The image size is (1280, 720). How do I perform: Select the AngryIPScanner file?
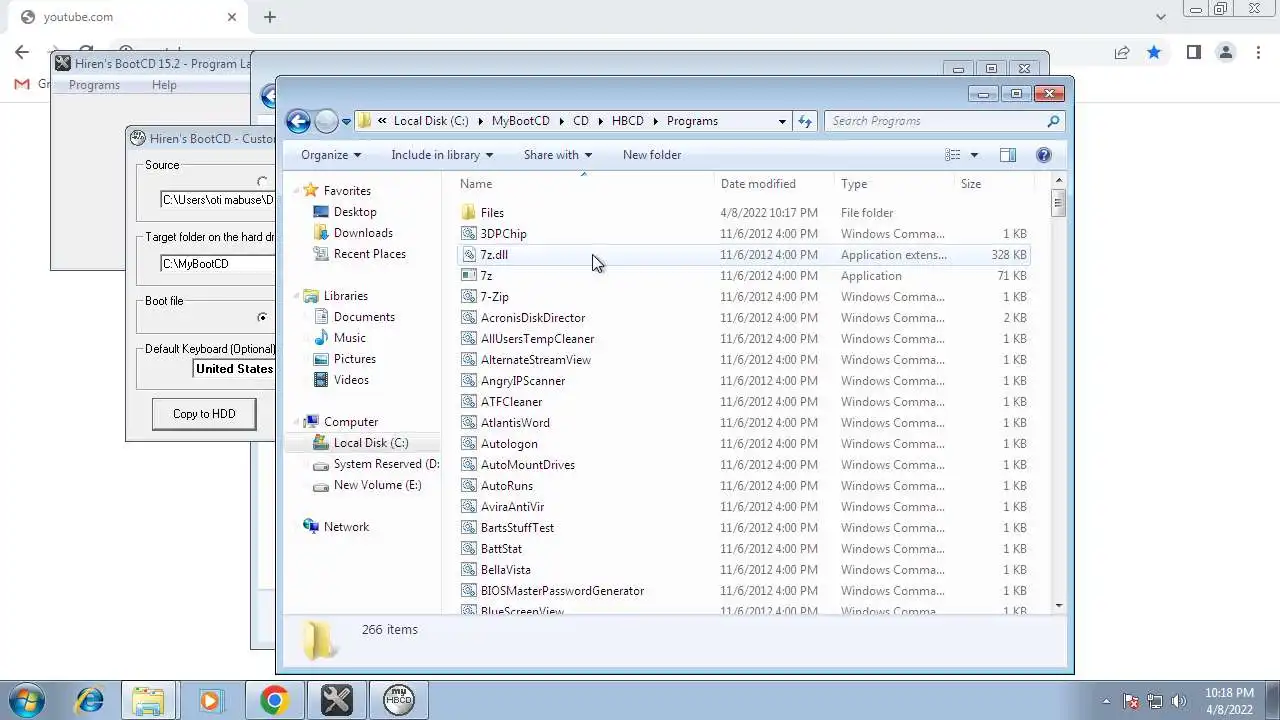[523, 381]
